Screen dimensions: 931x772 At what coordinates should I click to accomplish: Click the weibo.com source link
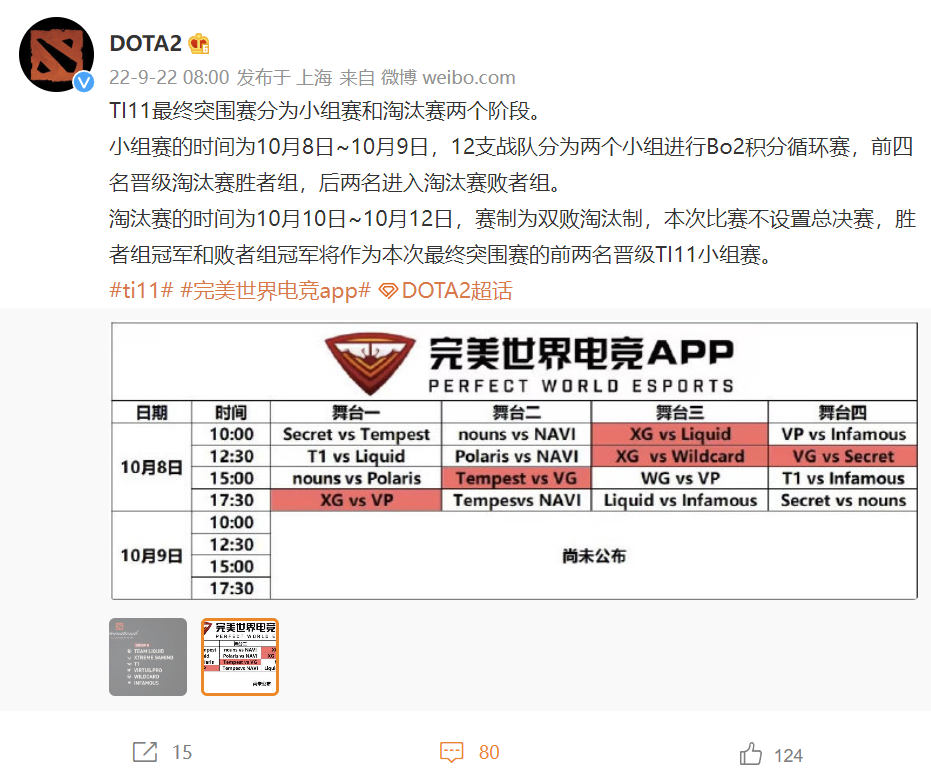(x=469, y=77)
